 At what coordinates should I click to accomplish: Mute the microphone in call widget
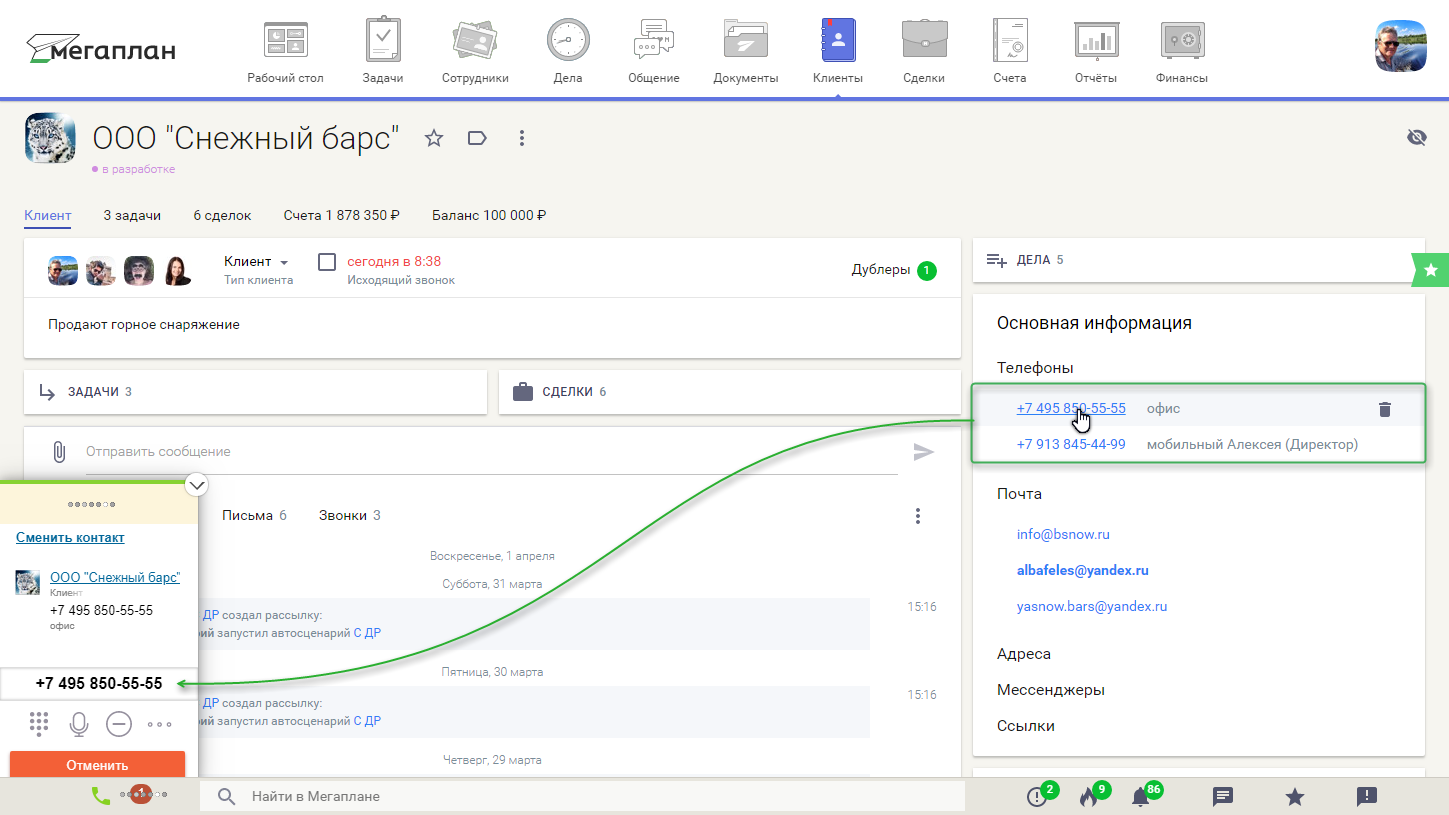click(79, 723)
